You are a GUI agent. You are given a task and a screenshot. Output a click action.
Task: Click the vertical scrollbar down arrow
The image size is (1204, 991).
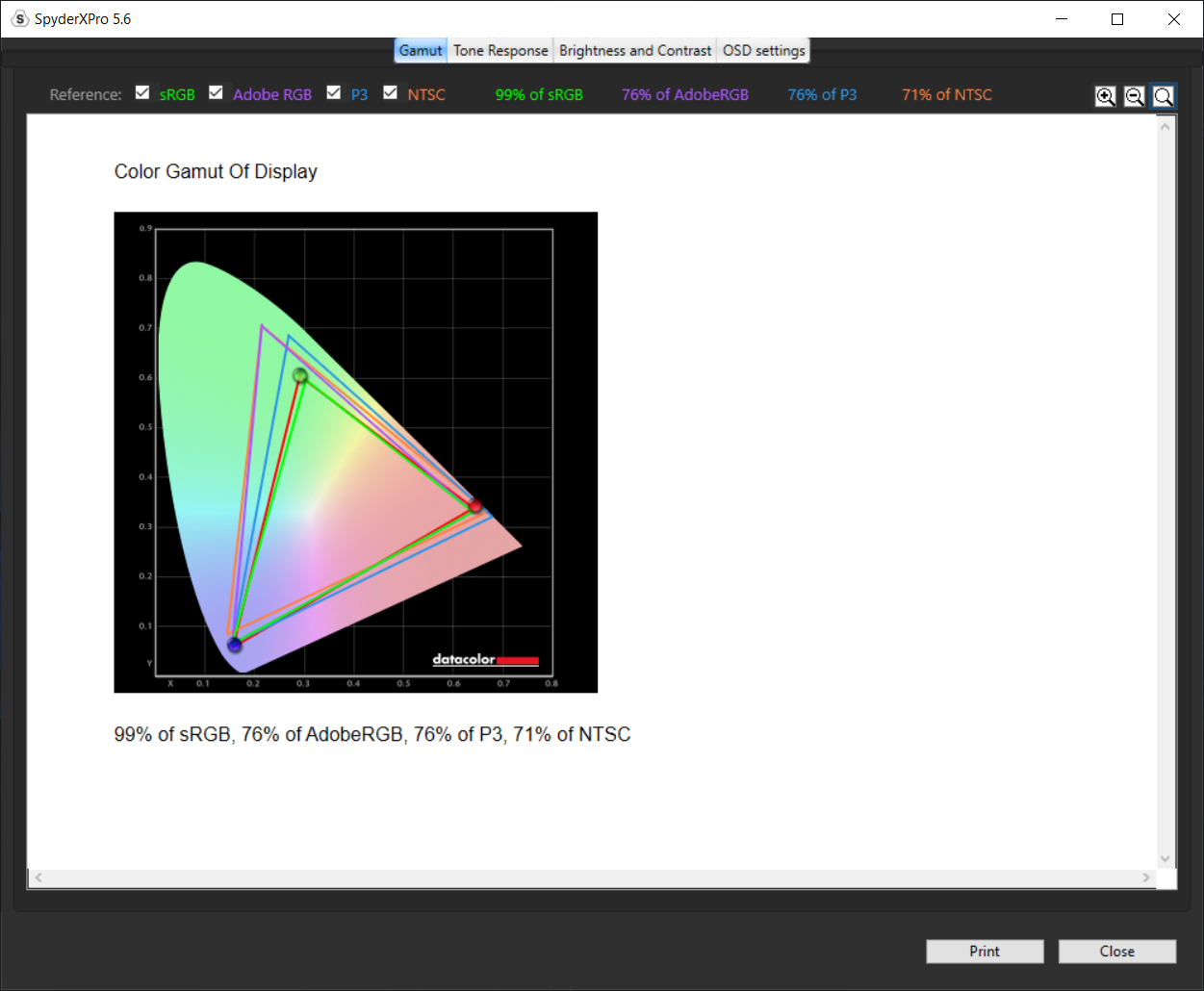pos(1166,859)
